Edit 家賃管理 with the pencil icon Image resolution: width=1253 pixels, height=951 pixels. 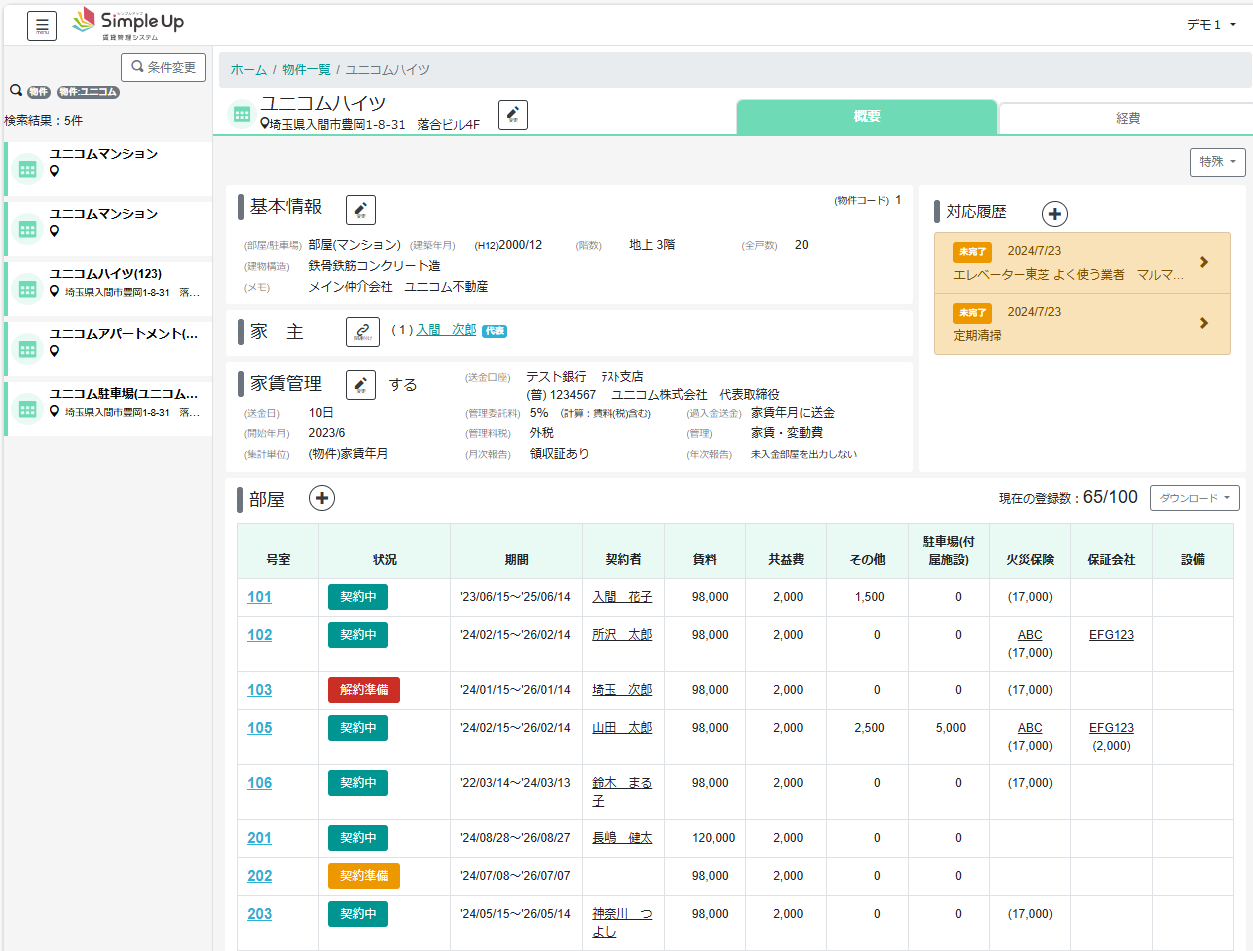pyautogui.click(x=361, y=384)
